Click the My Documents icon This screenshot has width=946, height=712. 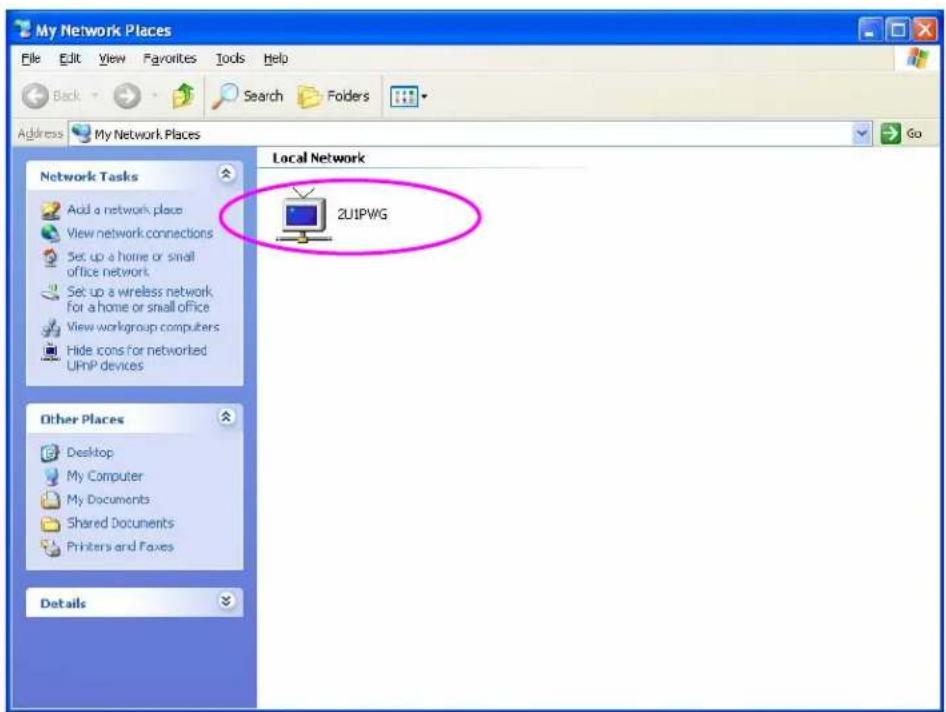[x=51, y=500]
